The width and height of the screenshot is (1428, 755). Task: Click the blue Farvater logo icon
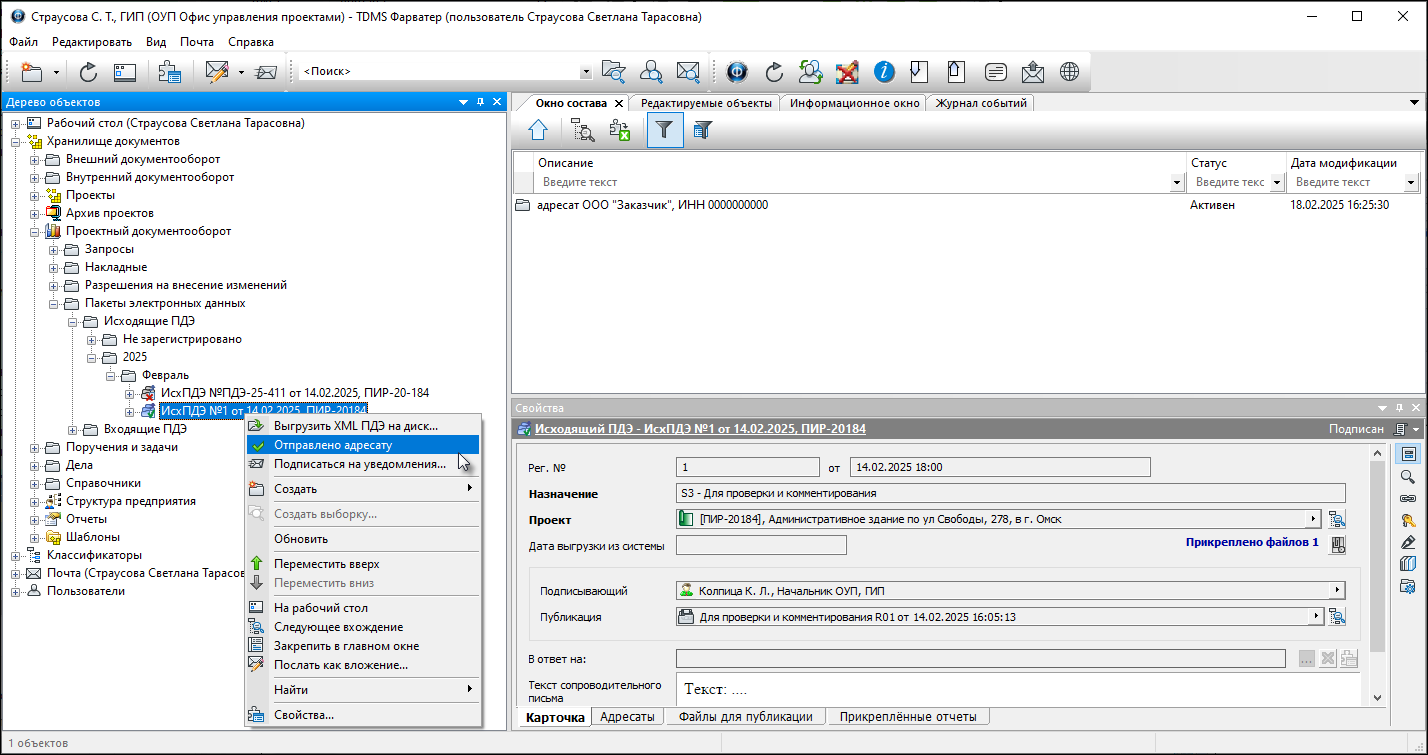[738, 72]
